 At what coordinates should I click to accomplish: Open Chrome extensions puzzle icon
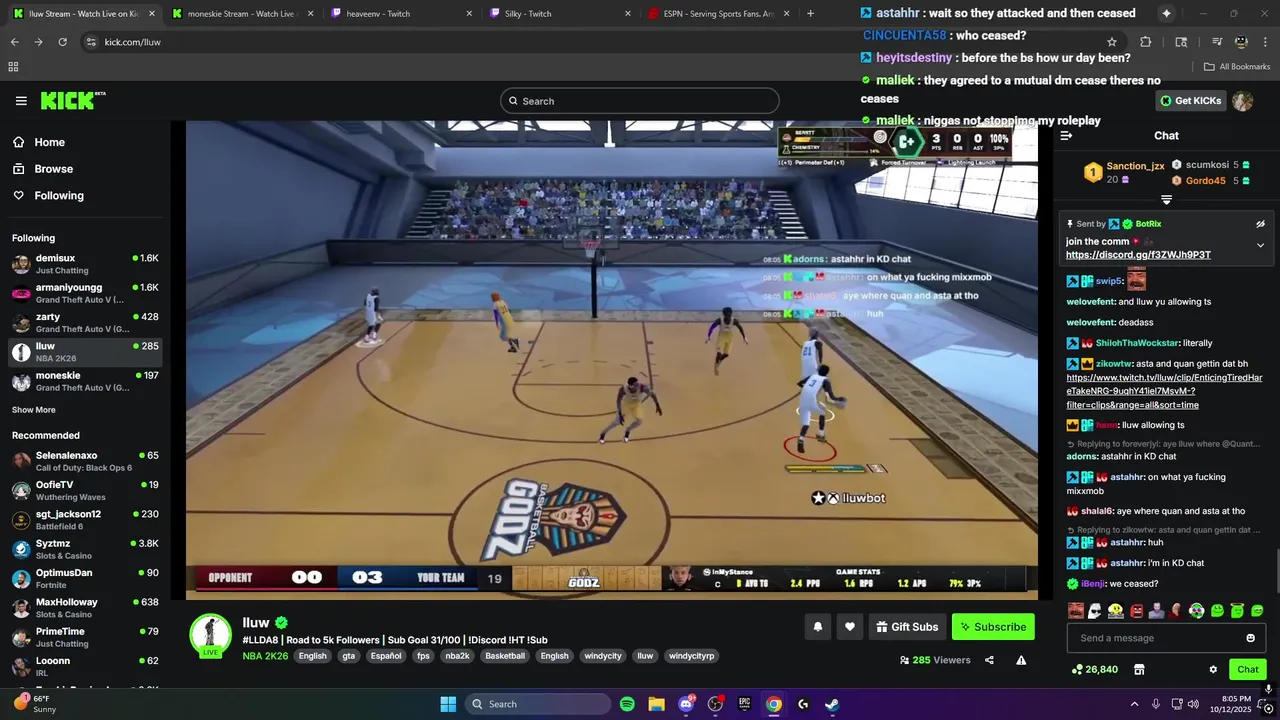1146,42
